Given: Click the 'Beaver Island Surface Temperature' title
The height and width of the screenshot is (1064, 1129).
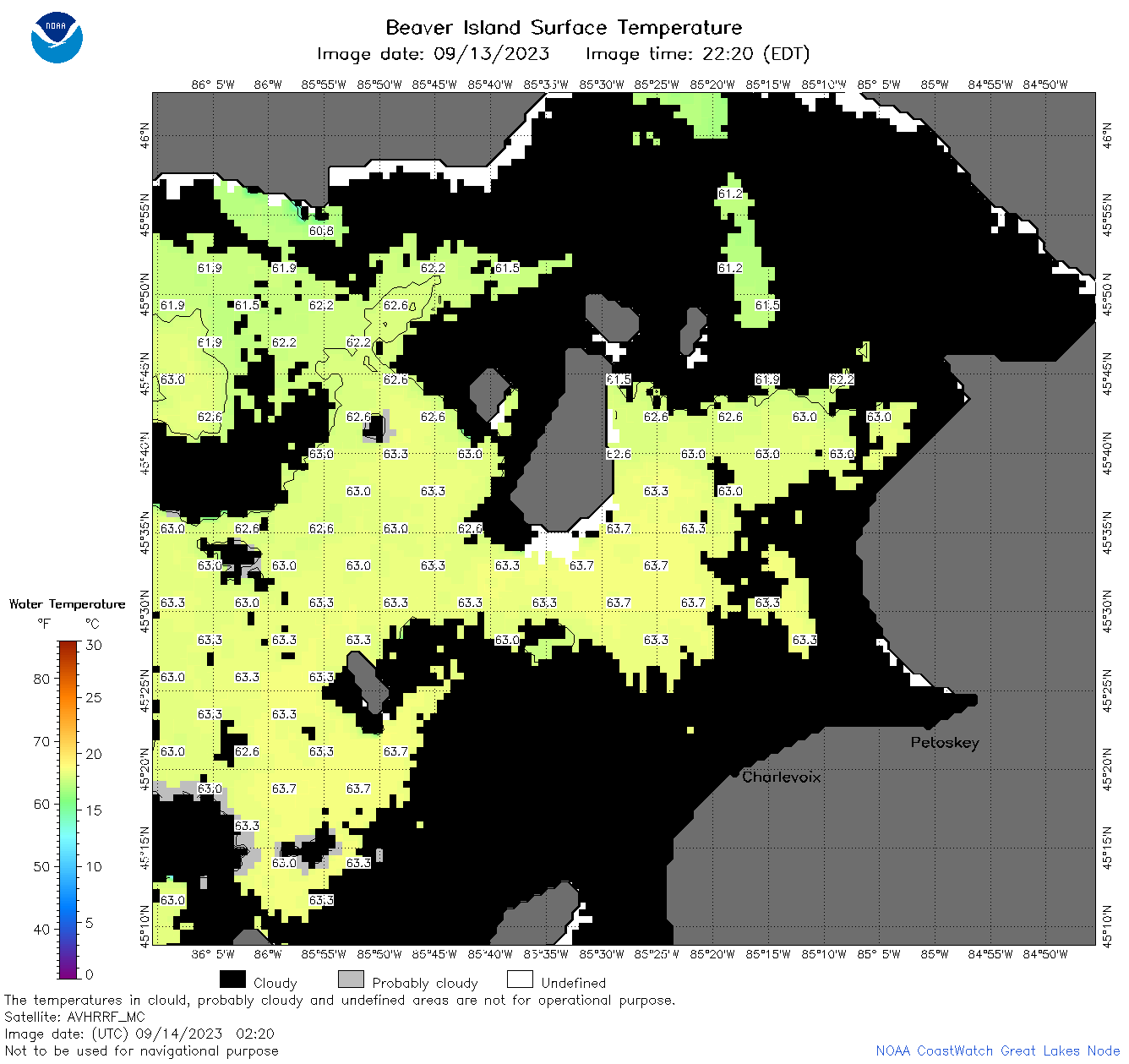Looking at the screenshot, I should [x=564, y=27].
